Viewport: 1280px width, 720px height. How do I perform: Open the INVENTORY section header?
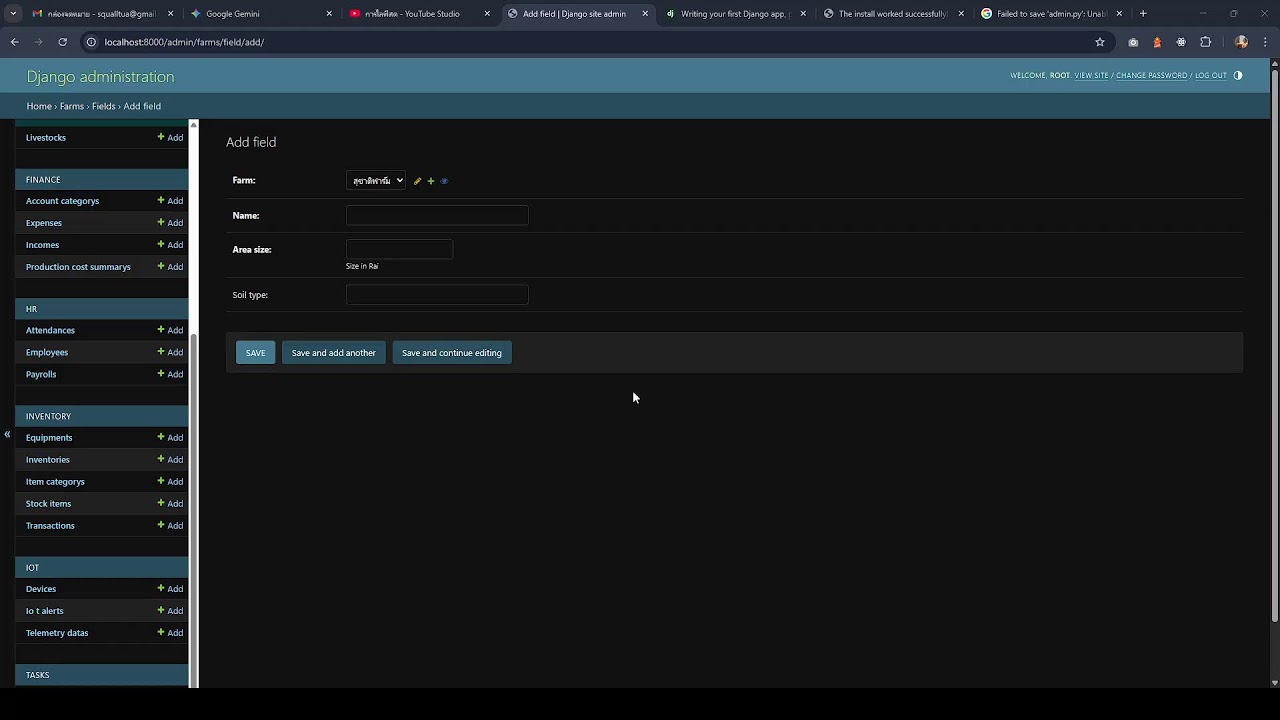click(x=48, y=416)
